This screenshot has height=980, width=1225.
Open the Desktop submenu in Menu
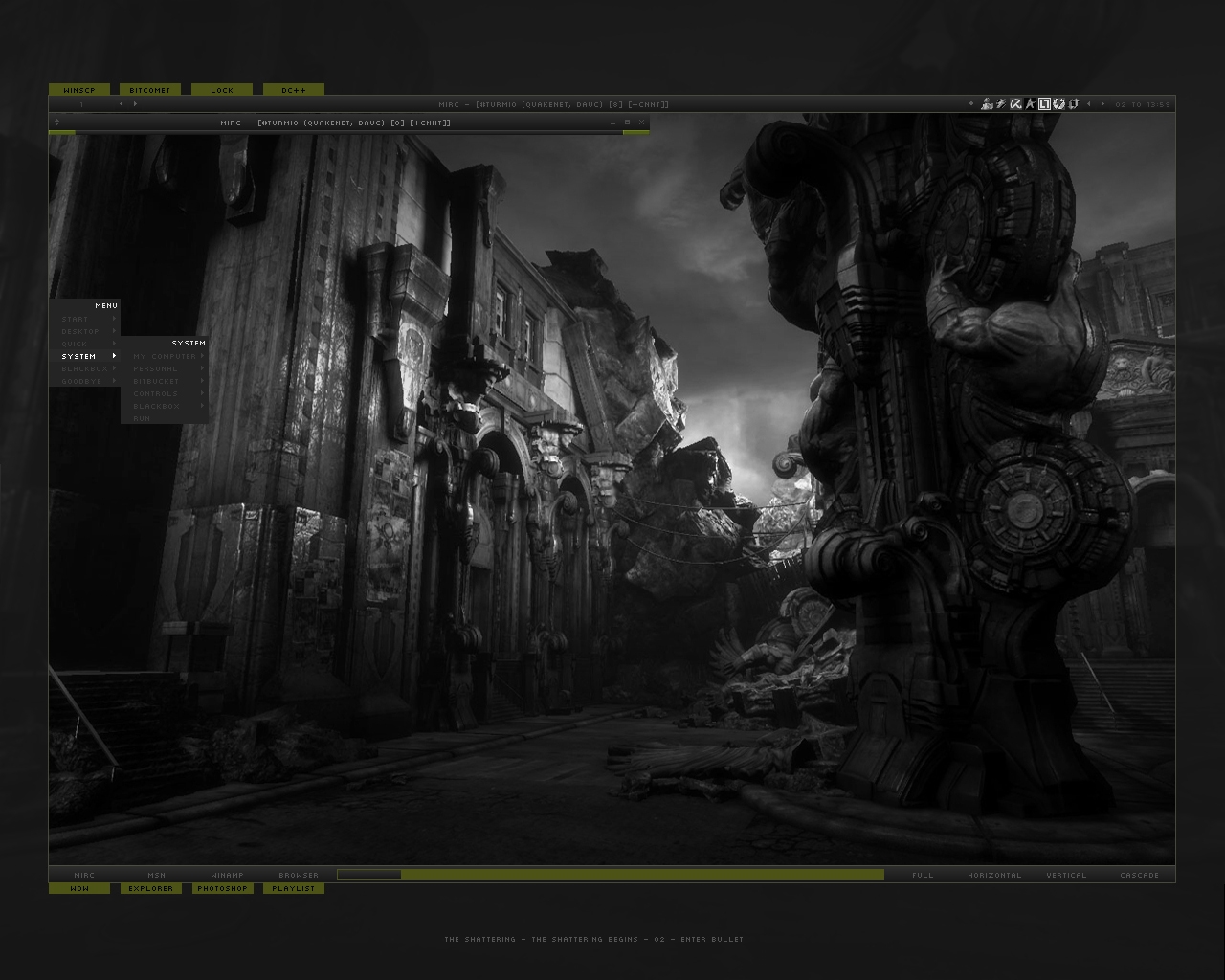click(85, 331)
